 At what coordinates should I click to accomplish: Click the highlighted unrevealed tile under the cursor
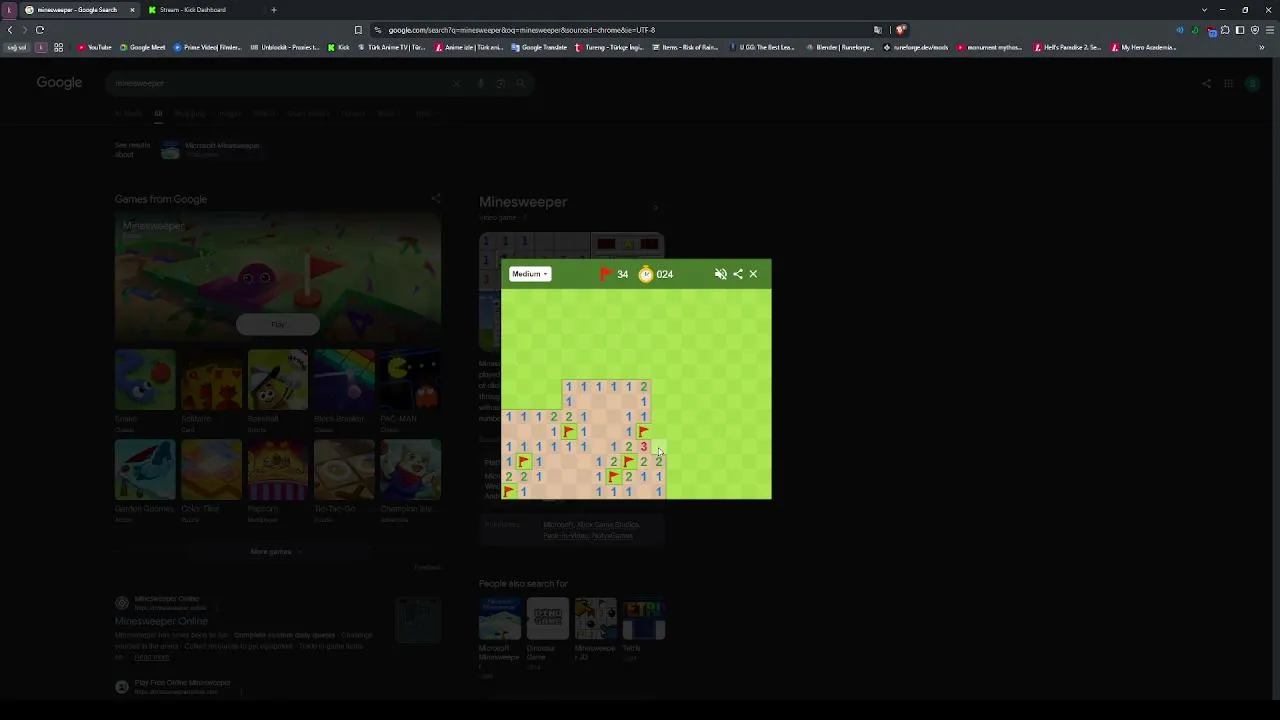tap(659, 447)
